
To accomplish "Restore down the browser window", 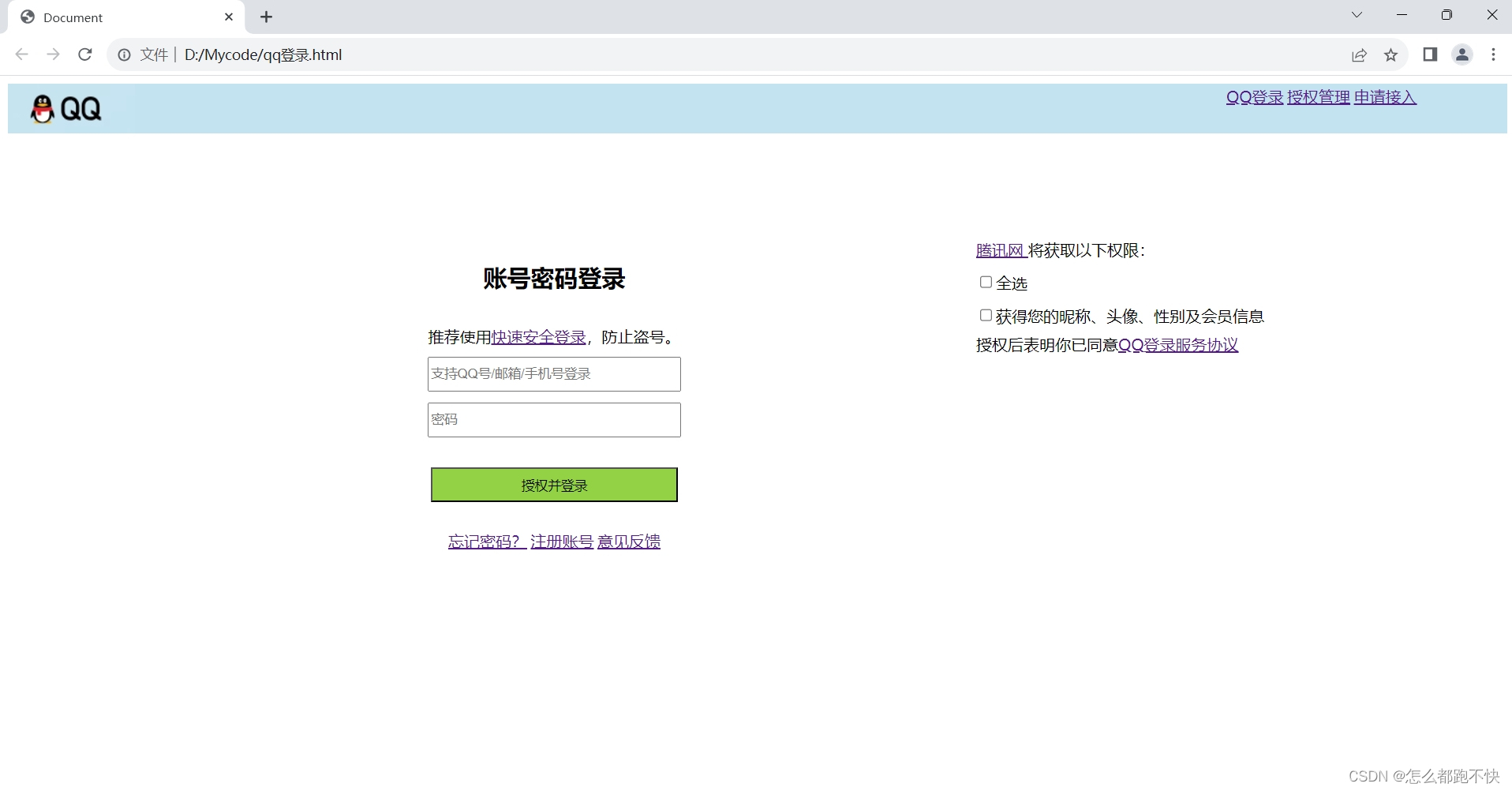I will click(x=1447, y=15).
